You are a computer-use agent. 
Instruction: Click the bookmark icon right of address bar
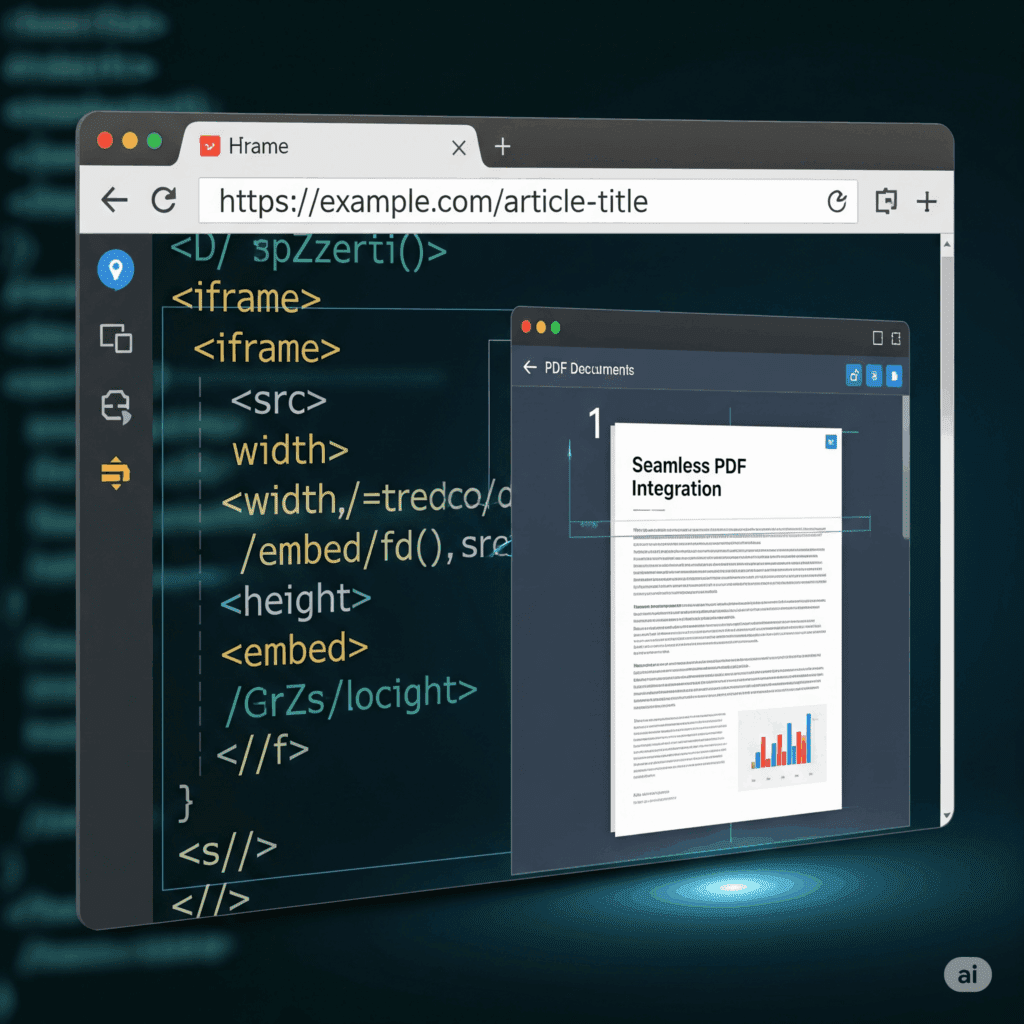point(886,202)
